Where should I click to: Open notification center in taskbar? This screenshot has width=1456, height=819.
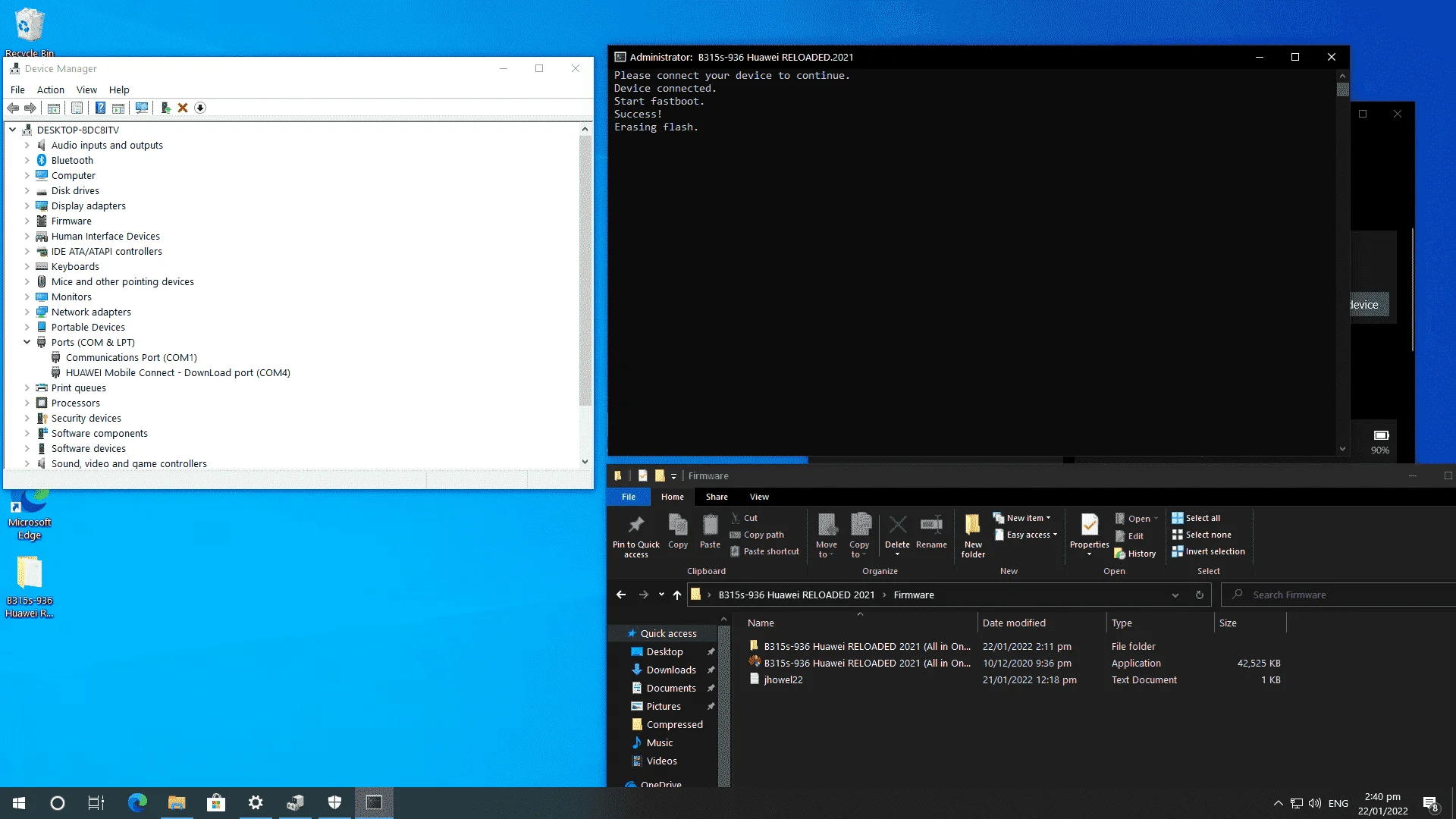[1430, 803]
